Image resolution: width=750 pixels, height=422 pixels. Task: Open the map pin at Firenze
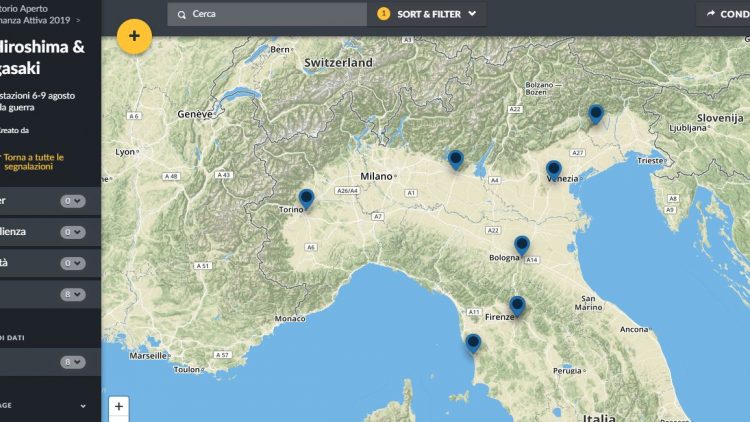pos(517,305)
